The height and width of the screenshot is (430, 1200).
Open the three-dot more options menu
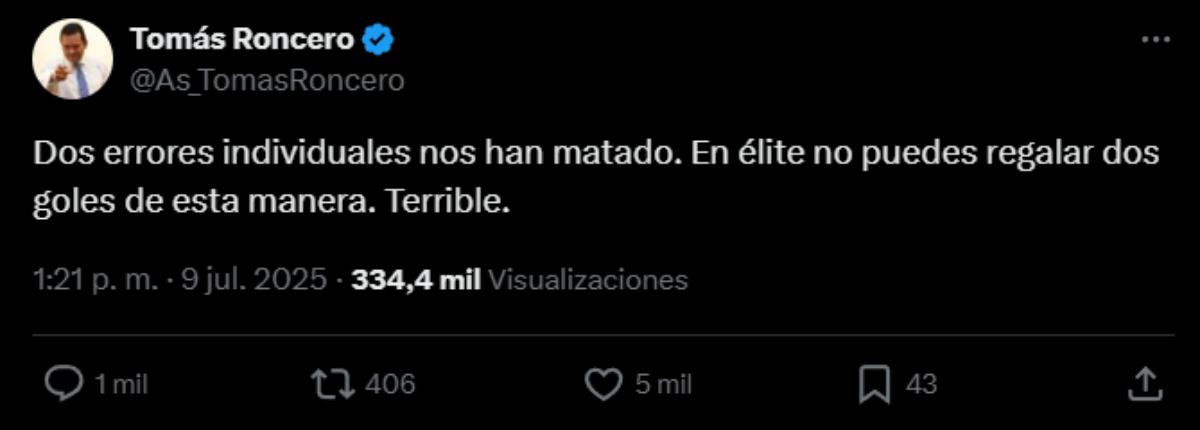click(x=1155, y=40)
